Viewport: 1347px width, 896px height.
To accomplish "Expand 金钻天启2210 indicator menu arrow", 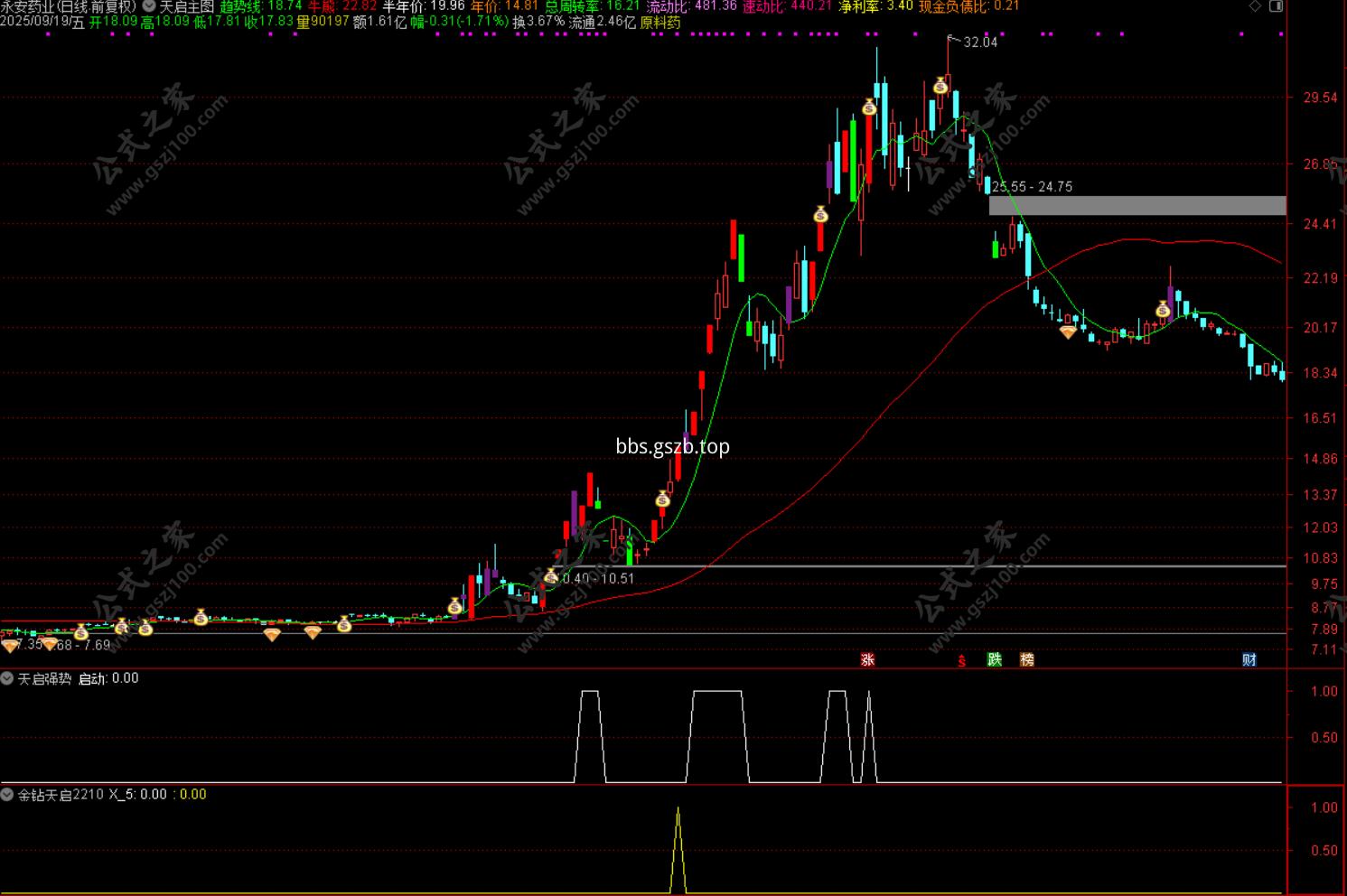I will pos(8,795).
